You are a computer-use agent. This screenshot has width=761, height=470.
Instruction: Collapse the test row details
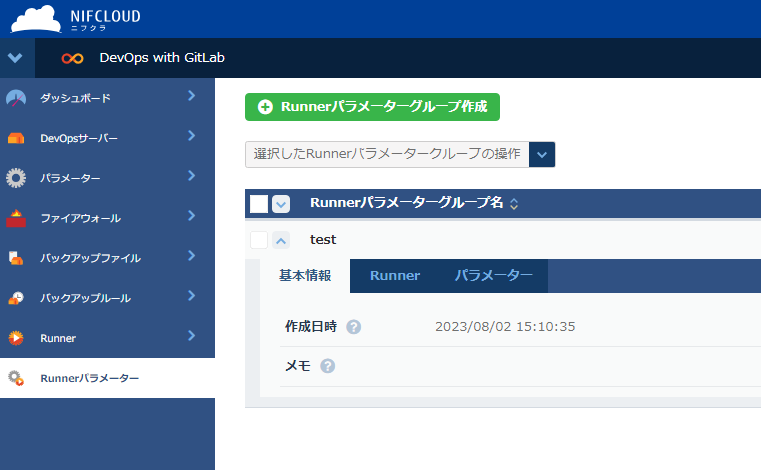[281, 240]
